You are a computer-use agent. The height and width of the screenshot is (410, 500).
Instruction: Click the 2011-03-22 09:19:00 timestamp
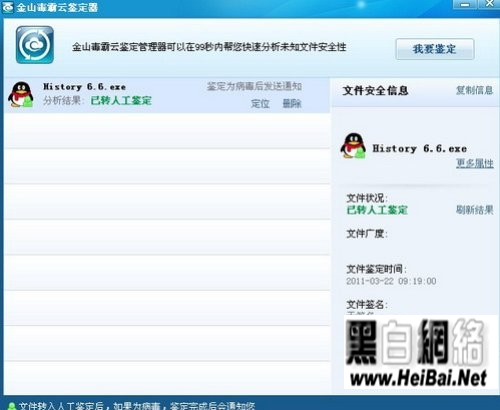tap(391, 281)
